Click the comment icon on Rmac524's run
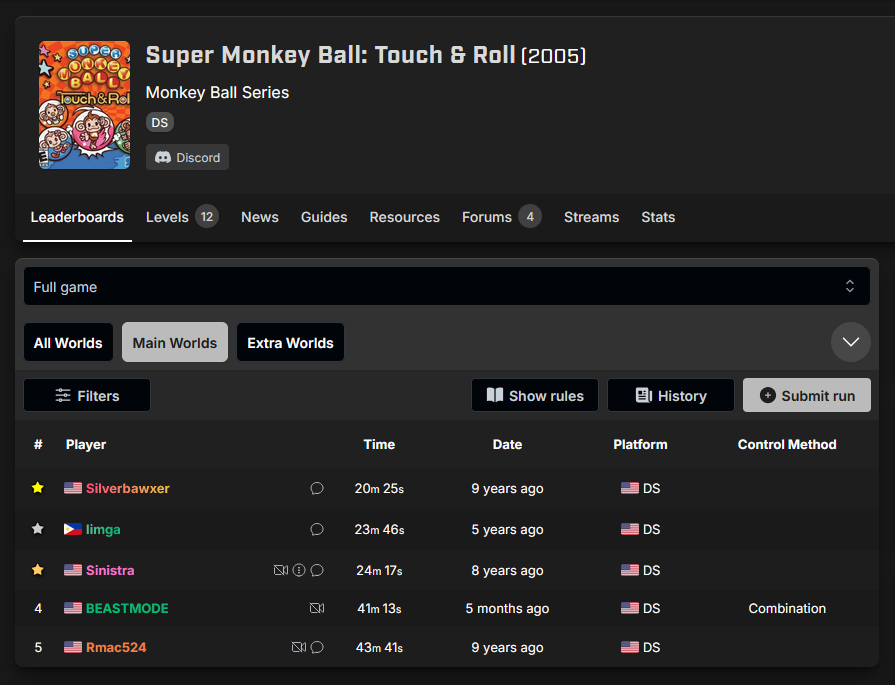This screenshot has width=895, height=685. coord(317,647)
